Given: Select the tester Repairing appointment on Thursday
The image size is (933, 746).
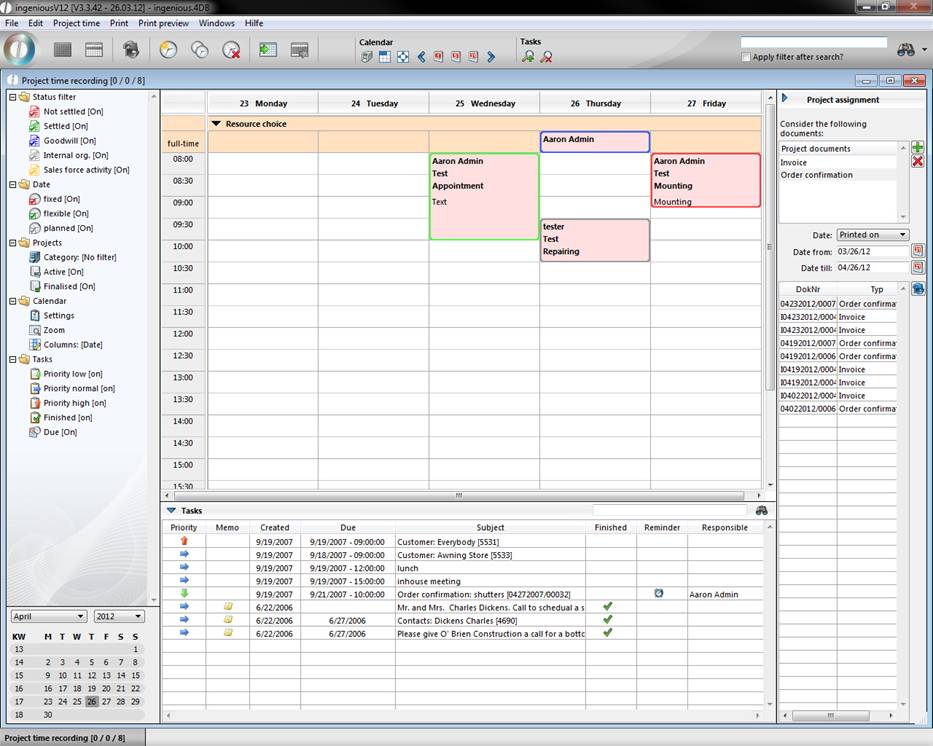Looking at the screenshot, I should tap(594, 240).
